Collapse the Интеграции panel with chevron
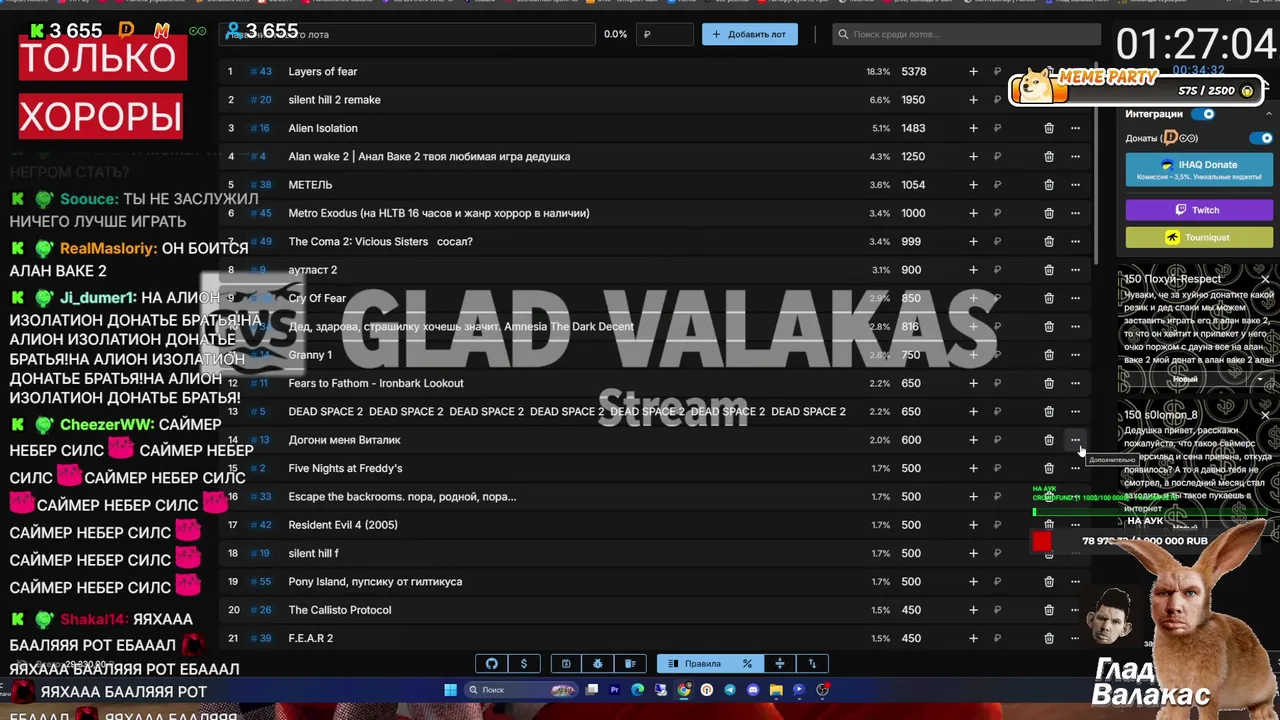1280x720 pixels. point(1268,114)
